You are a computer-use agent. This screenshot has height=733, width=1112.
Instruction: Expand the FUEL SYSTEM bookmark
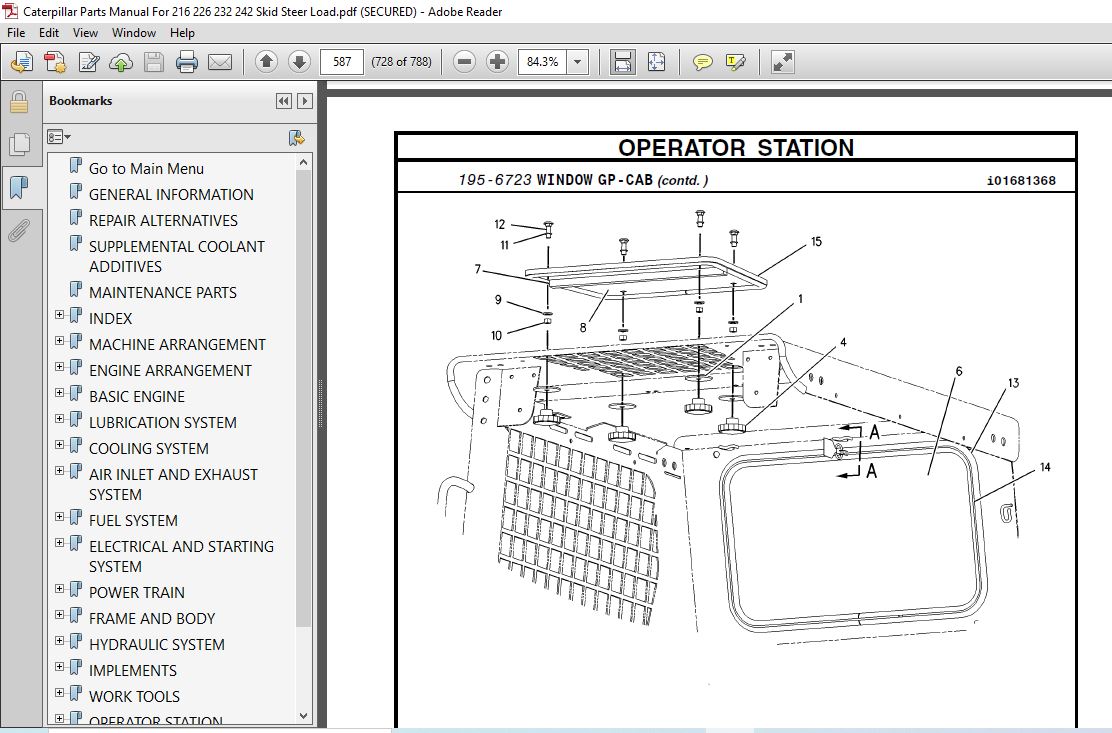[60, 517]
